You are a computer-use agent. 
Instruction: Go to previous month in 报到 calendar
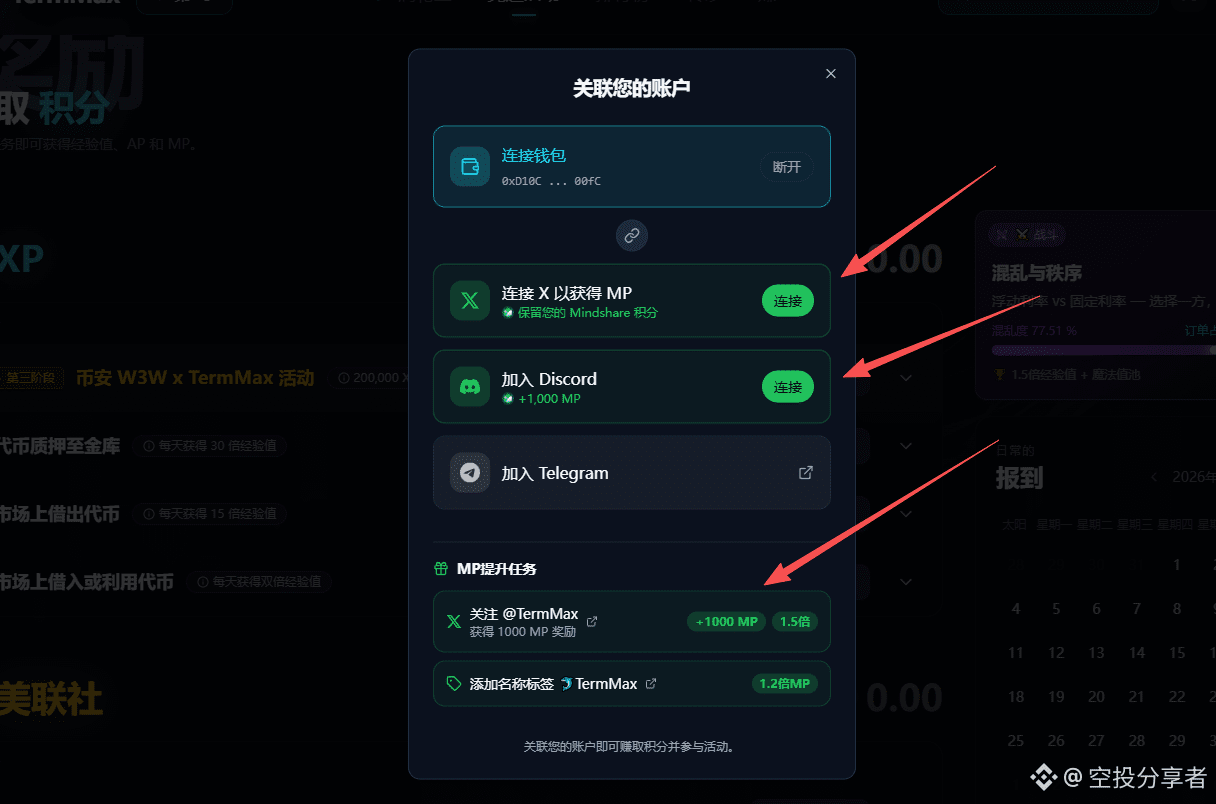coord(1155,477)
